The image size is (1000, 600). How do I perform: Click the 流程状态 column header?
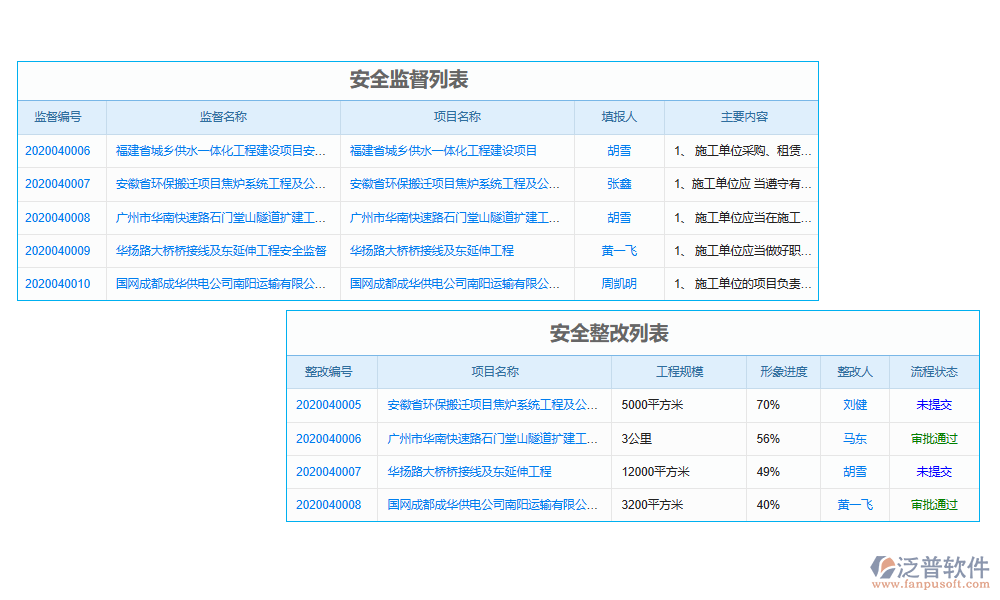click(x=934, y=372)
